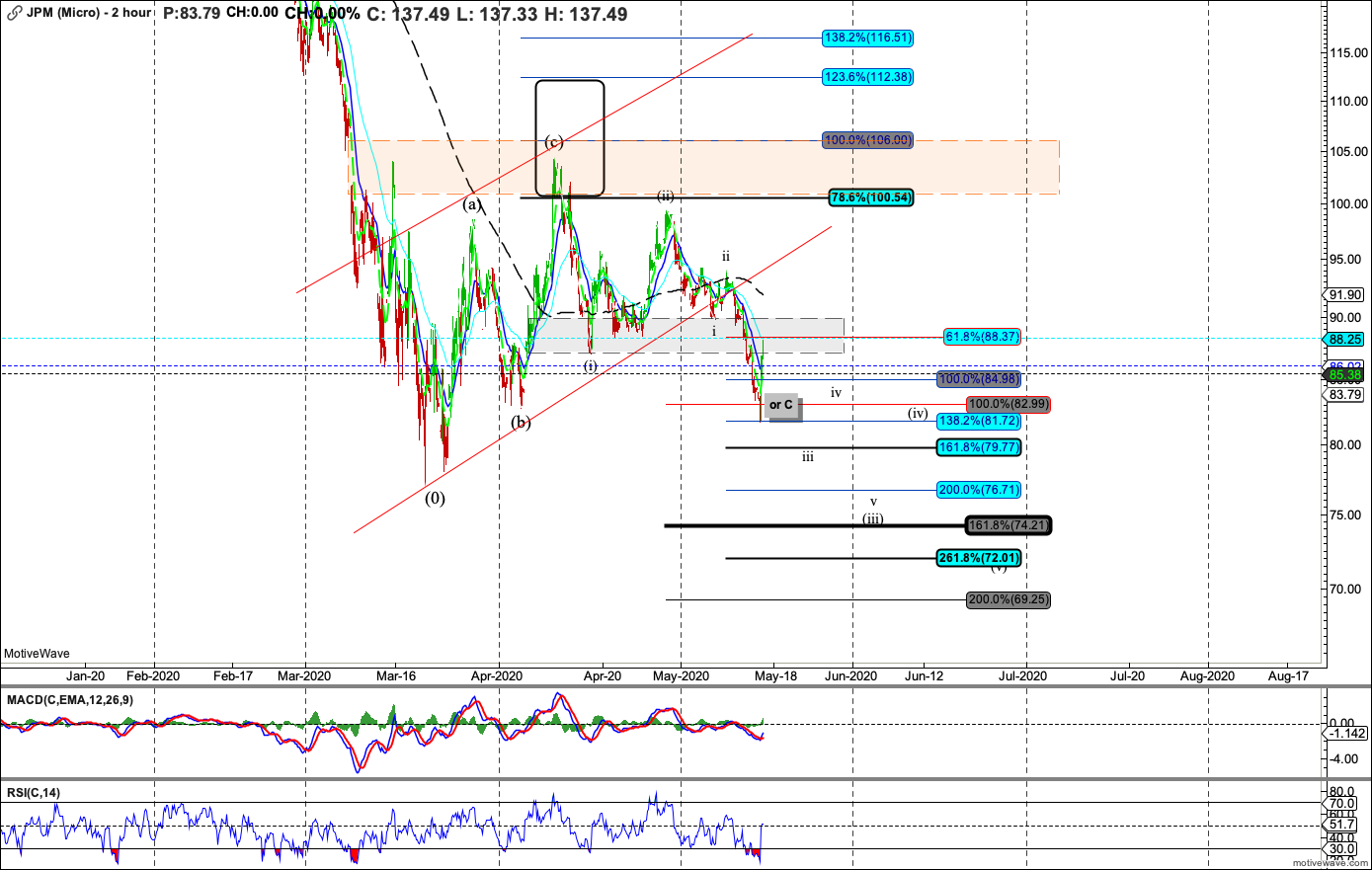Image resolution: width=1372 pixels, height=870 pixels.
Task: Open the MACD(C,EMA,12,26,9) indicator title
Action: (x=70, y=699)
